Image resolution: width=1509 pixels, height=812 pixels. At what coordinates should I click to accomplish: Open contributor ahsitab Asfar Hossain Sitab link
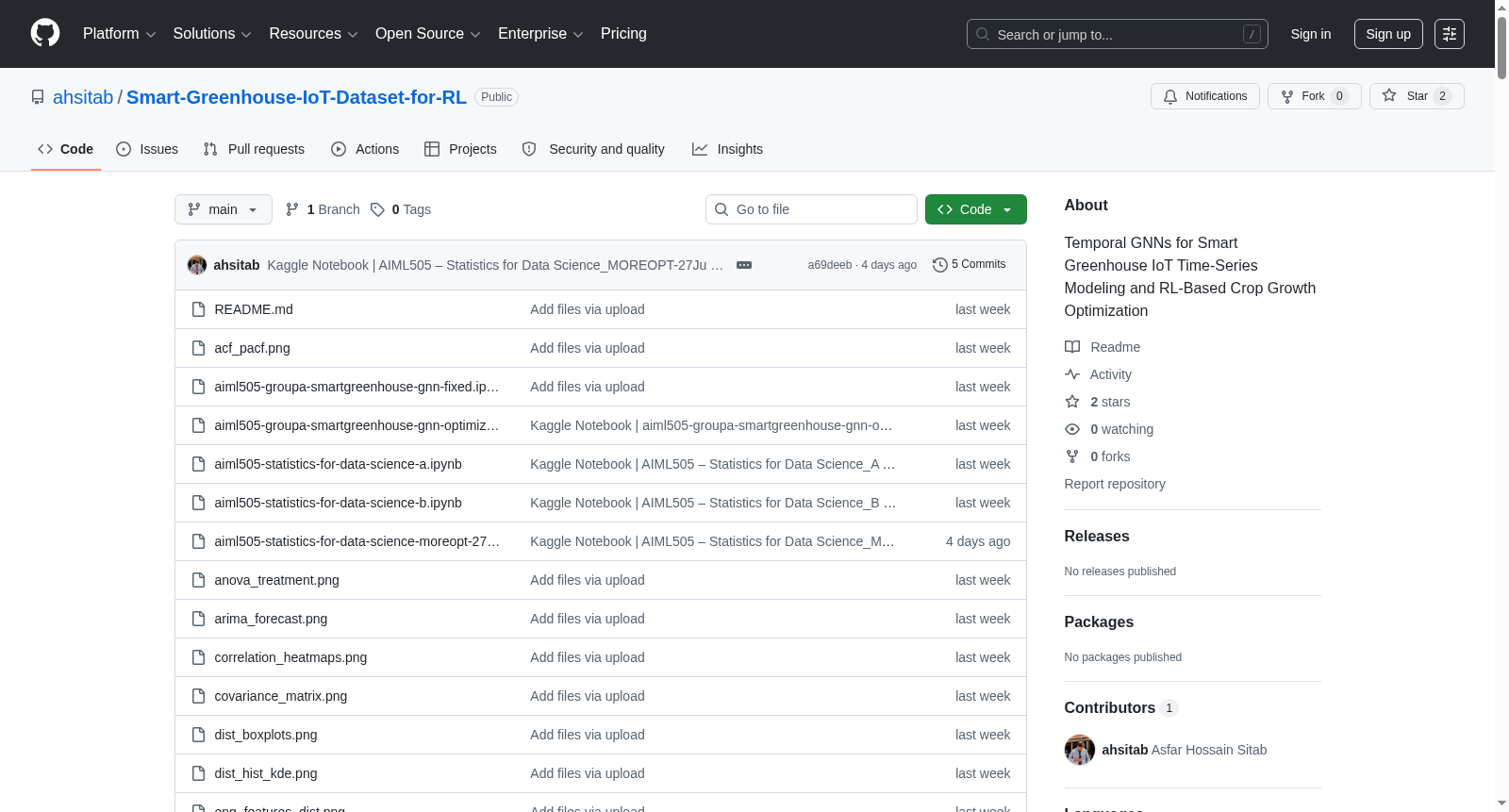point(1185,750)
